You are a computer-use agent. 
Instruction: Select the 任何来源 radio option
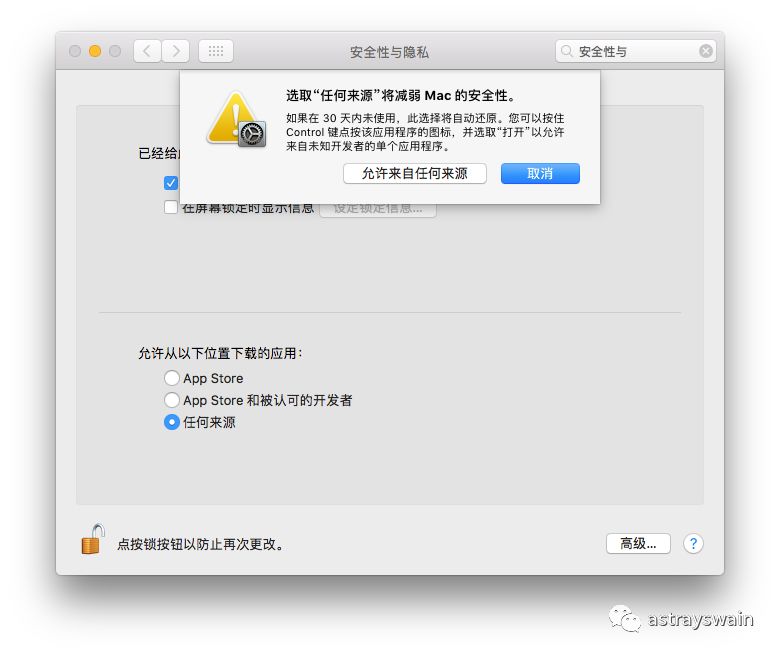point(172,422)
